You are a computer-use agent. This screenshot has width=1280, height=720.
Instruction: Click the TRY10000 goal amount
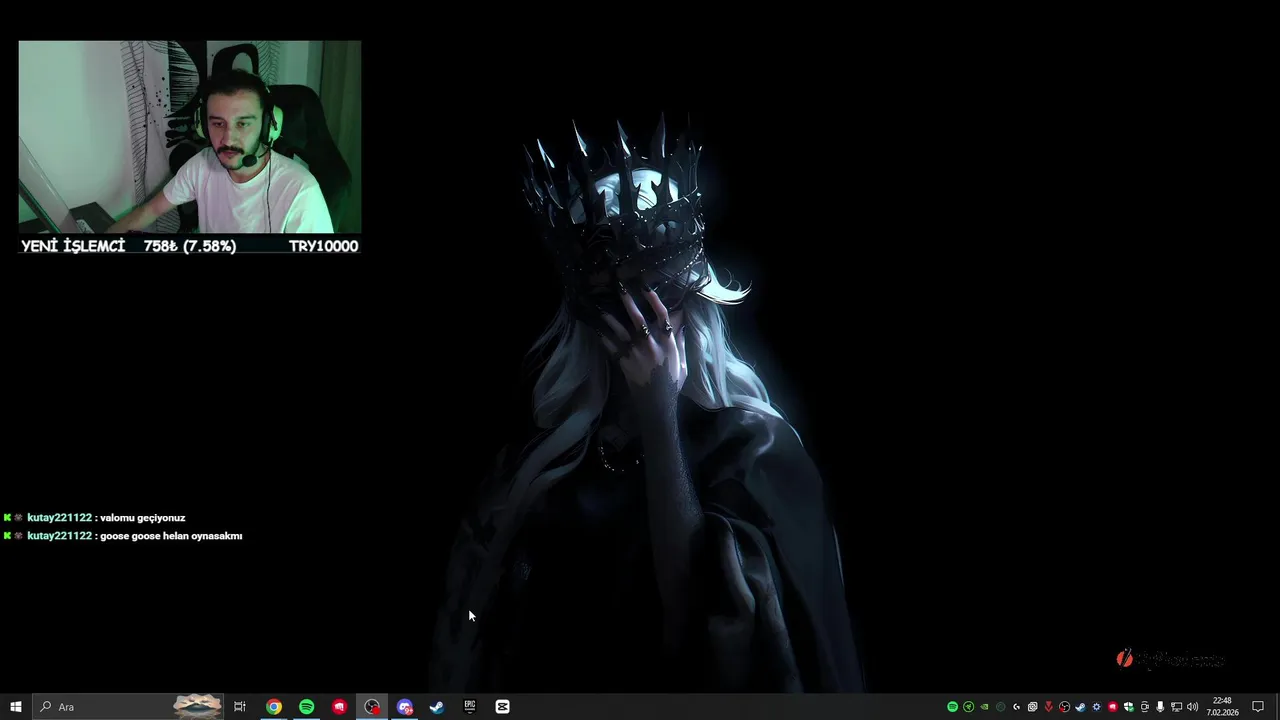[323, 246]
